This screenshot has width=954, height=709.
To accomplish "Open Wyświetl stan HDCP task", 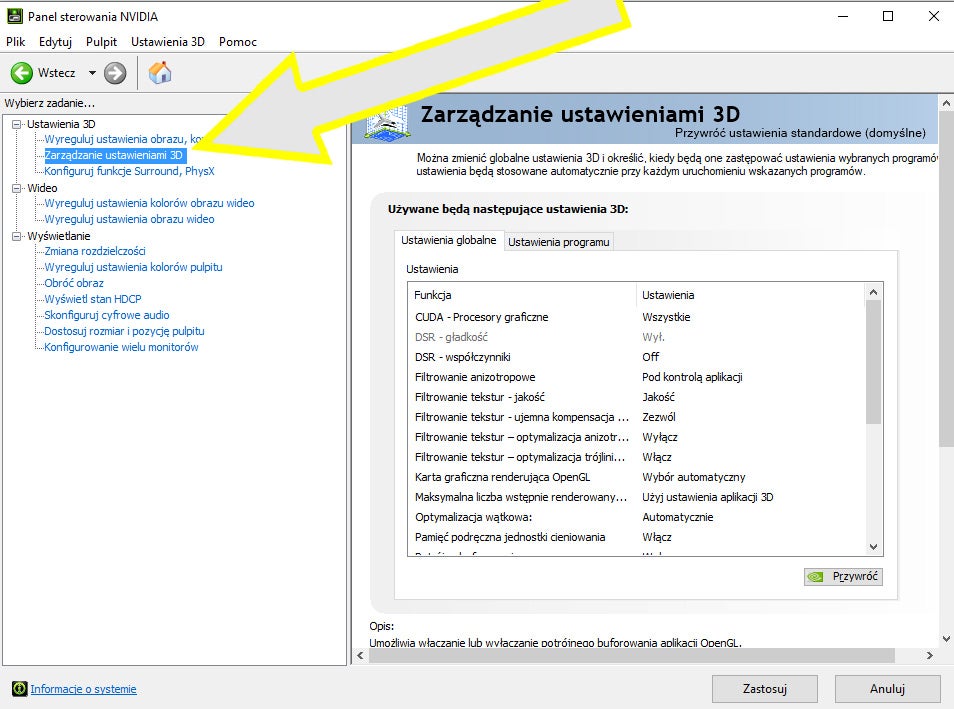I will 92,299.
